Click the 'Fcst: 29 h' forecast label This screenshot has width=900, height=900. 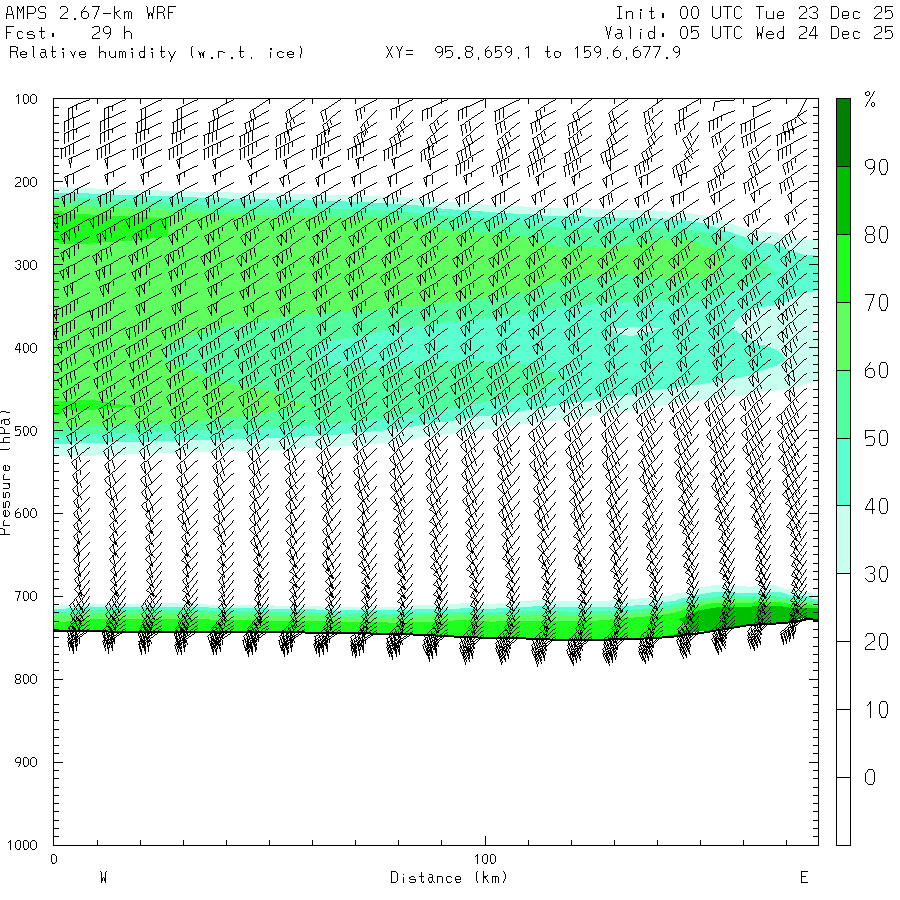coord(68,33)
